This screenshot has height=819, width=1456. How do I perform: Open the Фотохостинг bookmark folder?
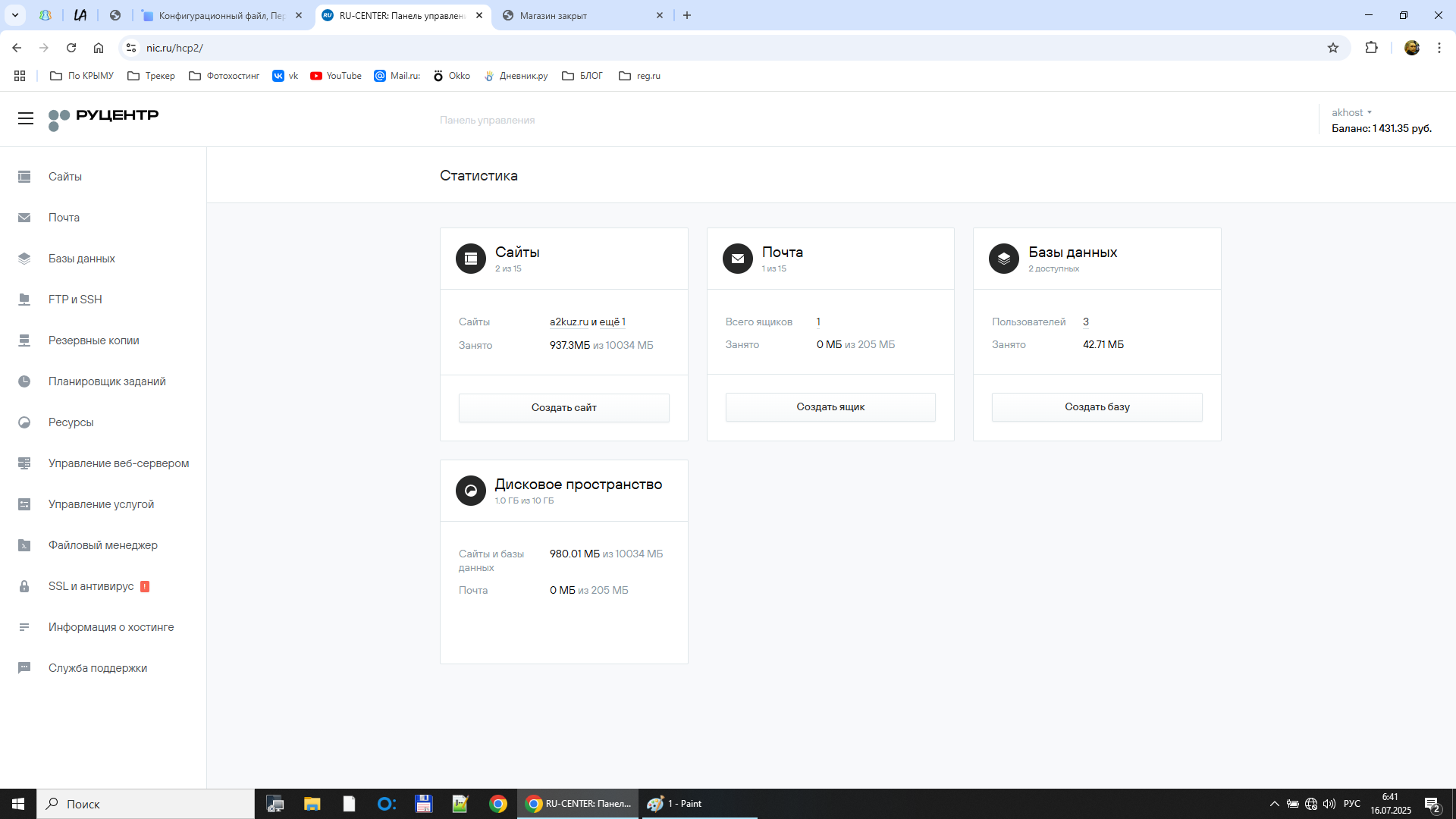(x=224, y=76)
